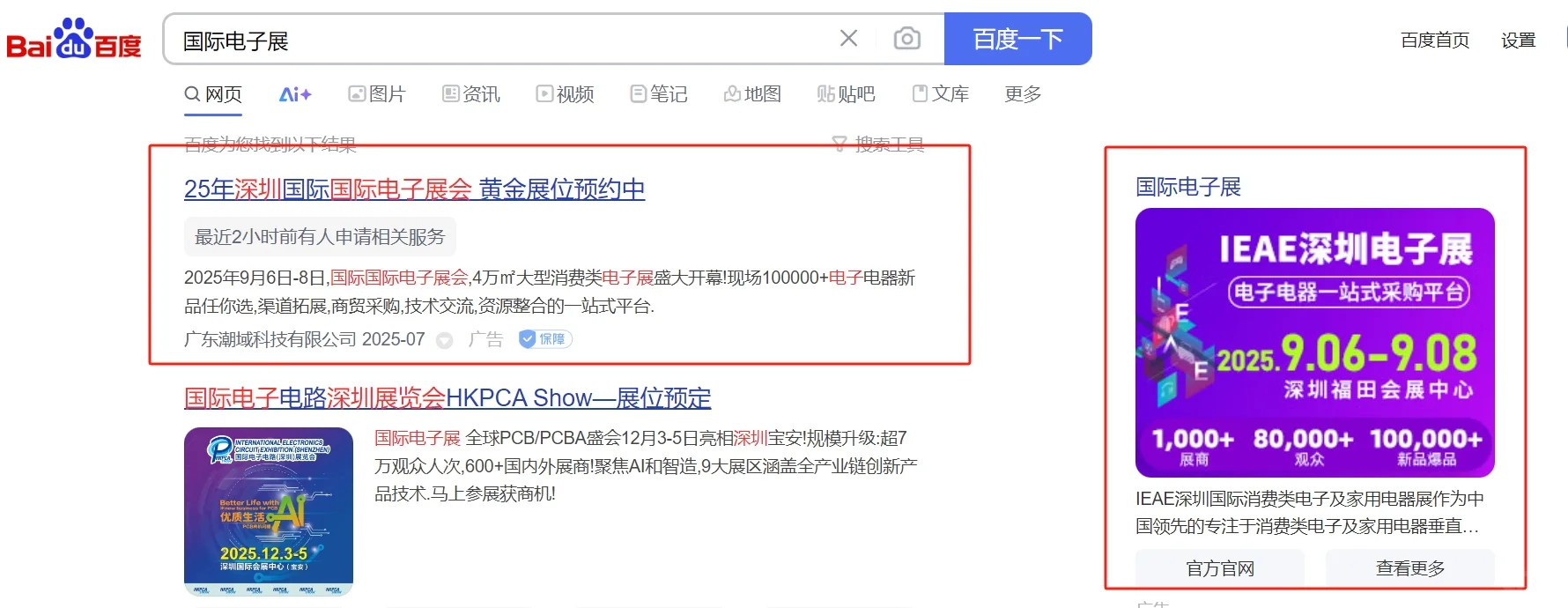Viewport: 1568px width, 608px height.
Task: Click the 广告 label in the first result
Action: point(485,339)
